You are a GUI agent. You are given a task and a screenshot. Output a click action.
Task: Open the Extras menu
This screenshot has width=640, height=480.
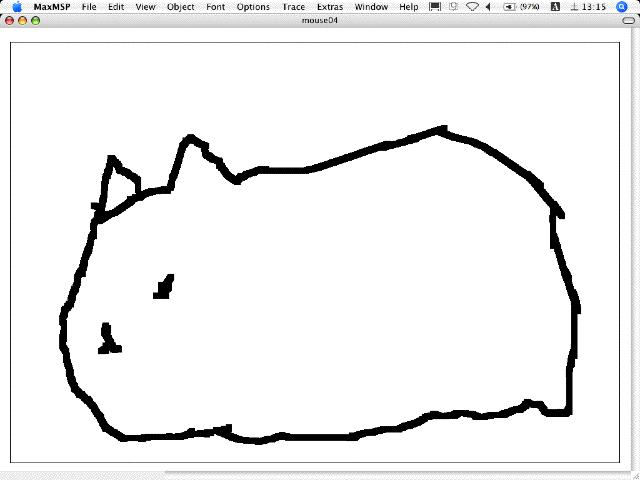pyautogui.click(x=330, y=7)
